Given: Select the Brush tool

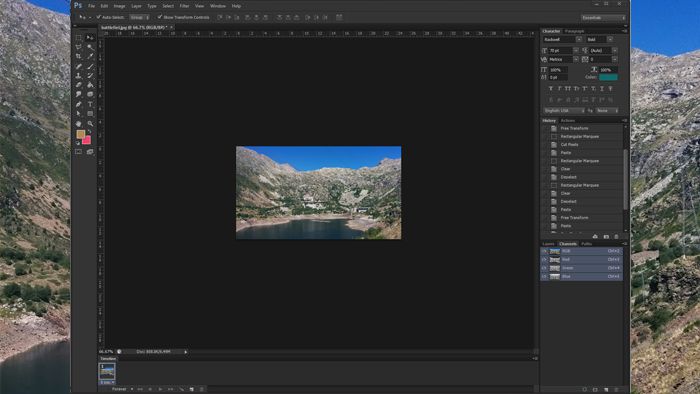Looking at the screenshot, I should click(90, 66).
